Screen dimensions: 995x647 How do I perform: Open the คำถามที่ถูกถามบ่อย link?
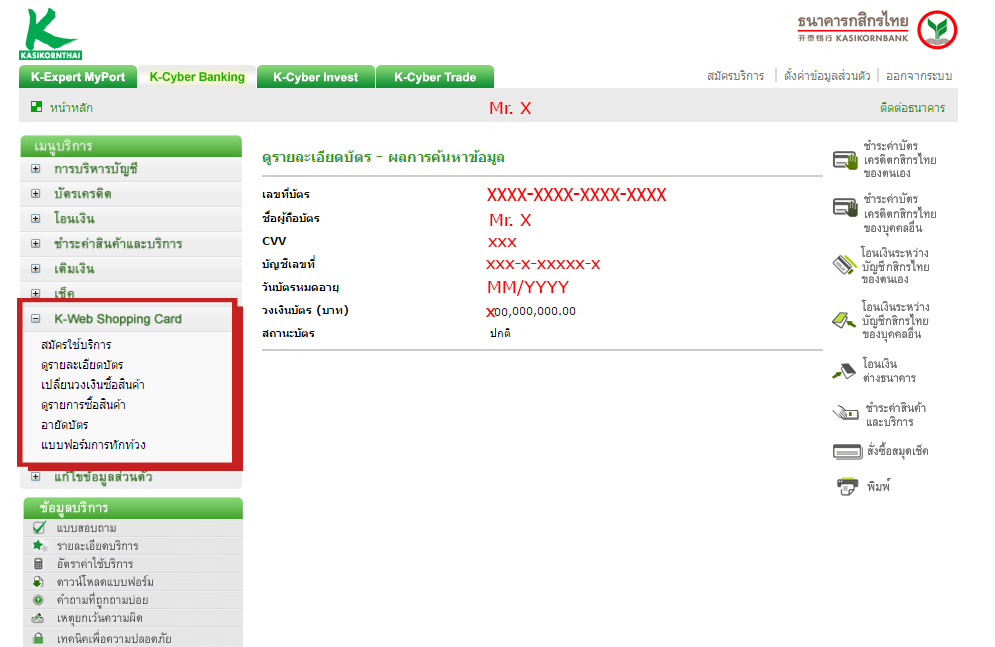(x=102, y=599)
